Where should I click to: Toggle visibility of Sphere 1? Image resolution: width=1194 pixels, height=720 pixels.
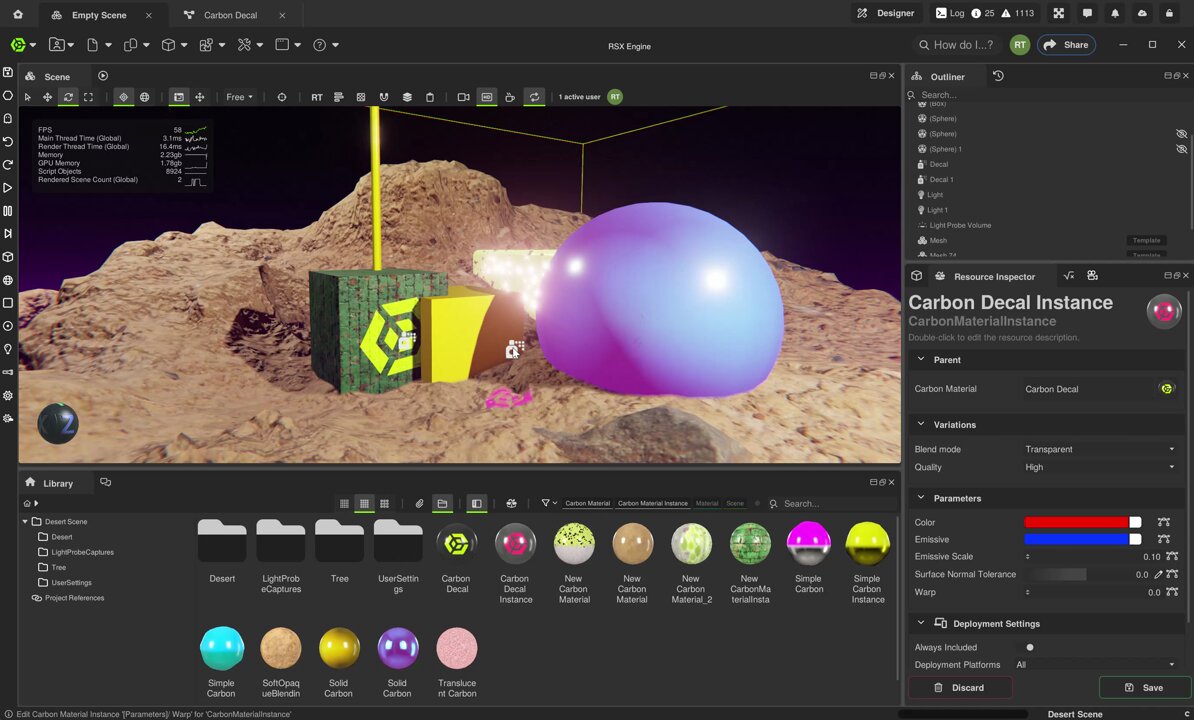(1181, 149)
